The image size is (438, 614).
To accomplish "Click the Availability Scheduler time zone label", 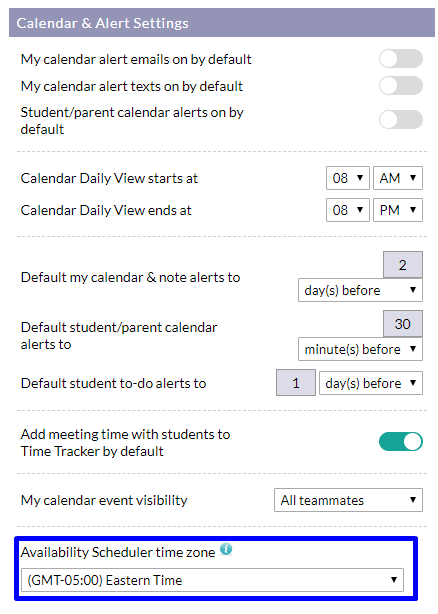I will (x=118, y=552).
